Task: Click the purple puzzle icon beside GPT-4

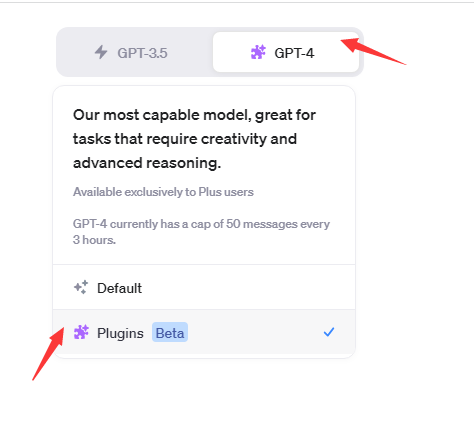Action: 258,52
